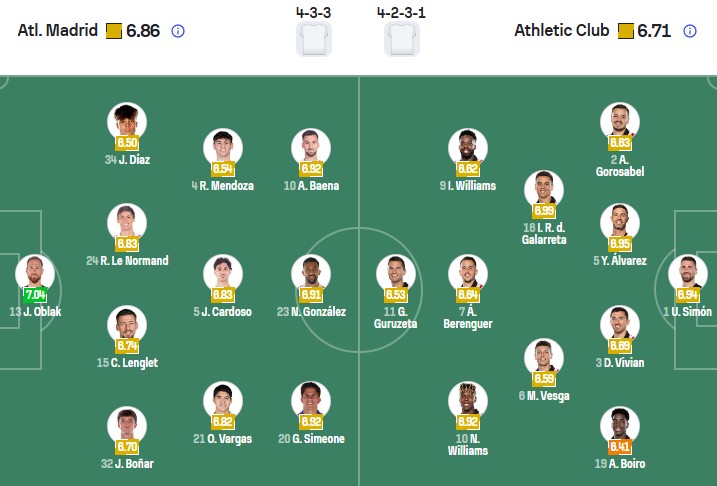Click G. Simeone's player photo

click(x=310, y=400)
